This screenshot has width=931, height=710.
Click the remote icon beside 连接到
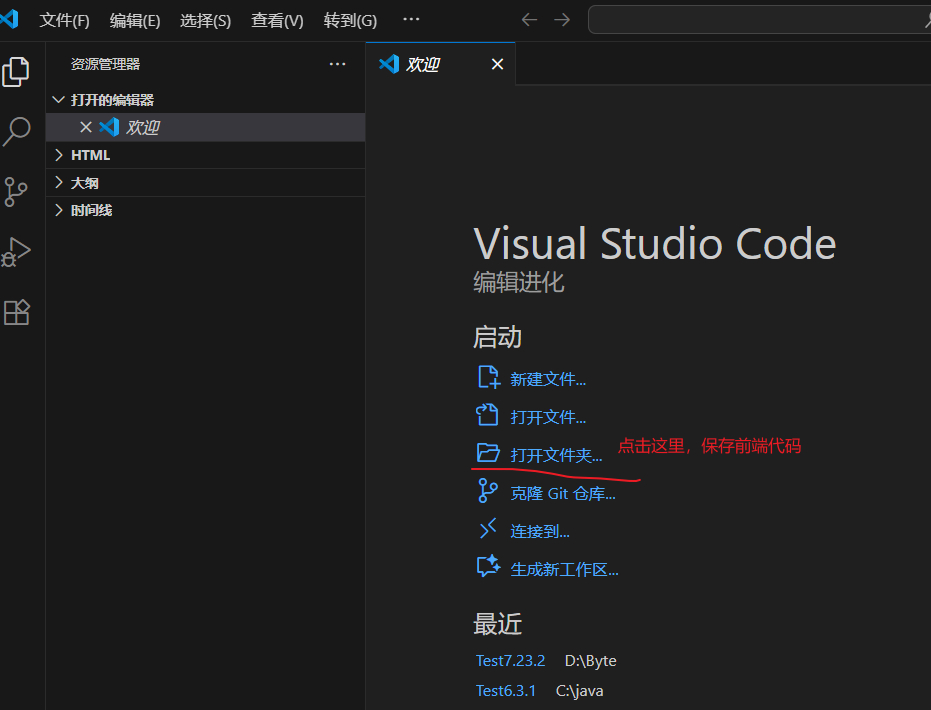[487, 528]
